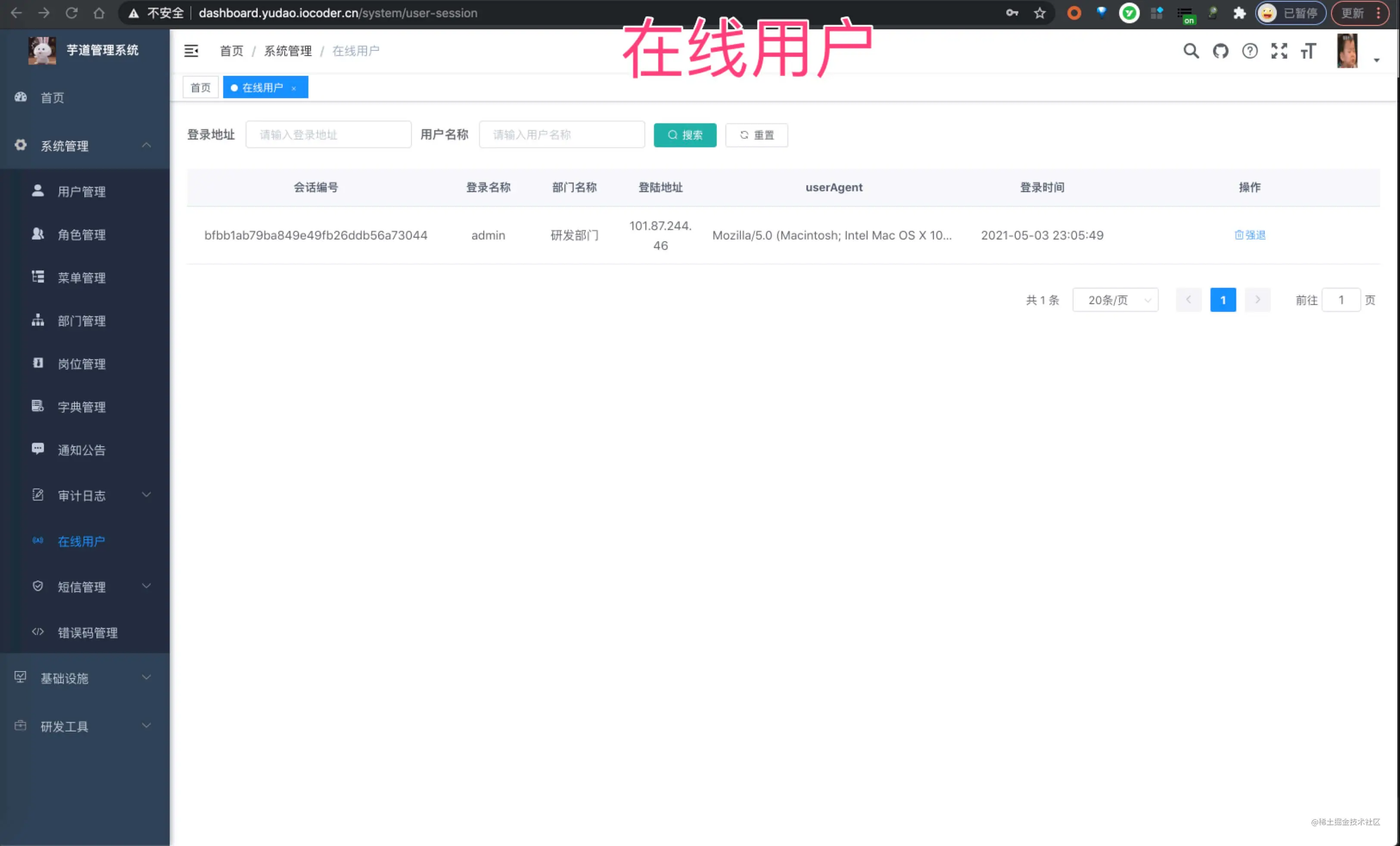The image size is (1400, 846).
Task: Expand the 基础设施 sidebar group
Action: point(85,678)
